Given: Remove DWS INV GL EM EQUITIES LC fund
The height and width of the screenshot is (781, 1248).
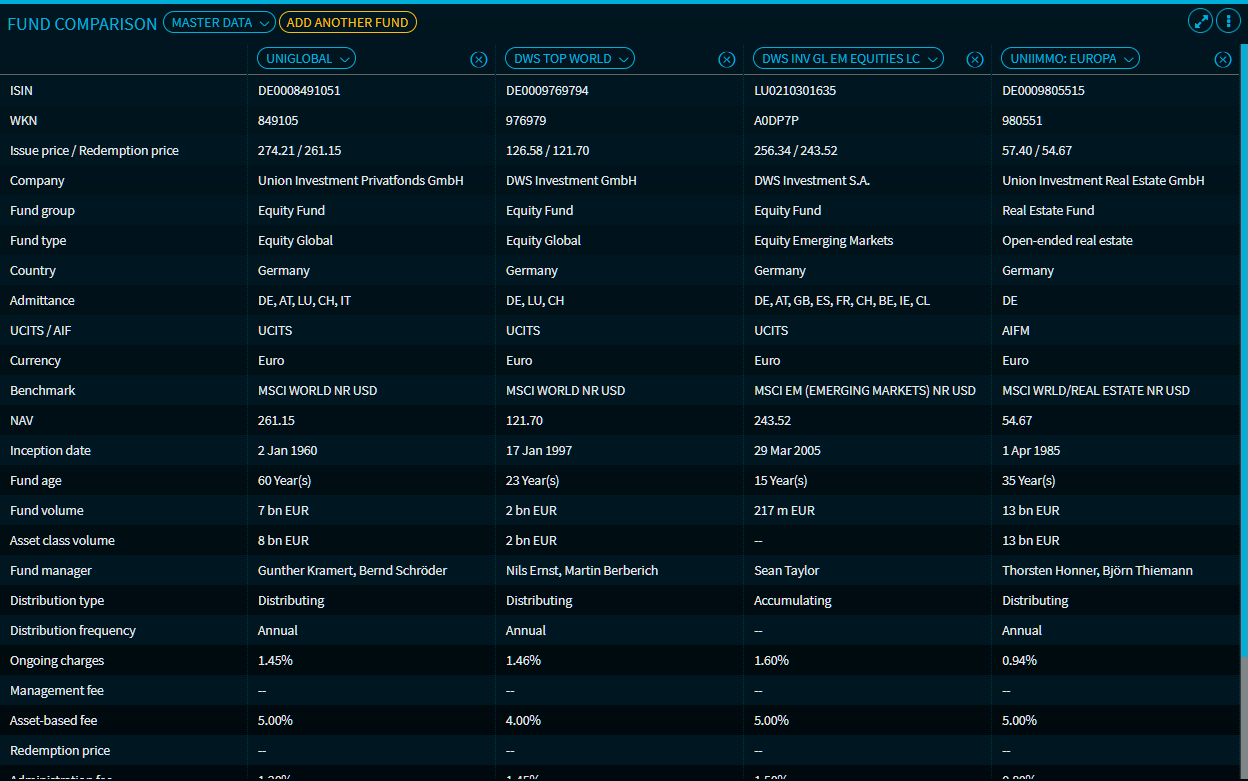Looking at the screenshot, I should (975, 60).
